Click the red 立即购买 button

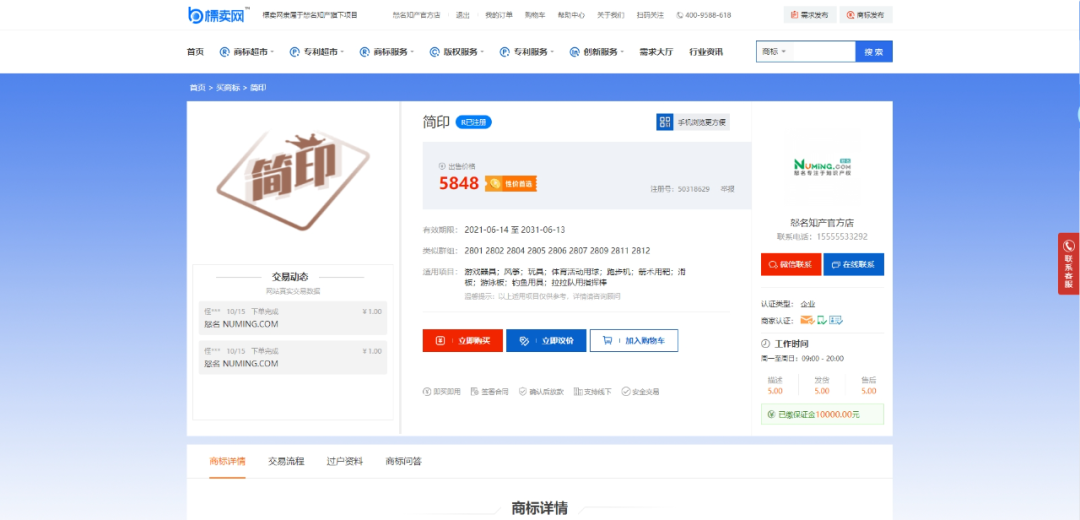pyautogui.click(x=462, y=341)
